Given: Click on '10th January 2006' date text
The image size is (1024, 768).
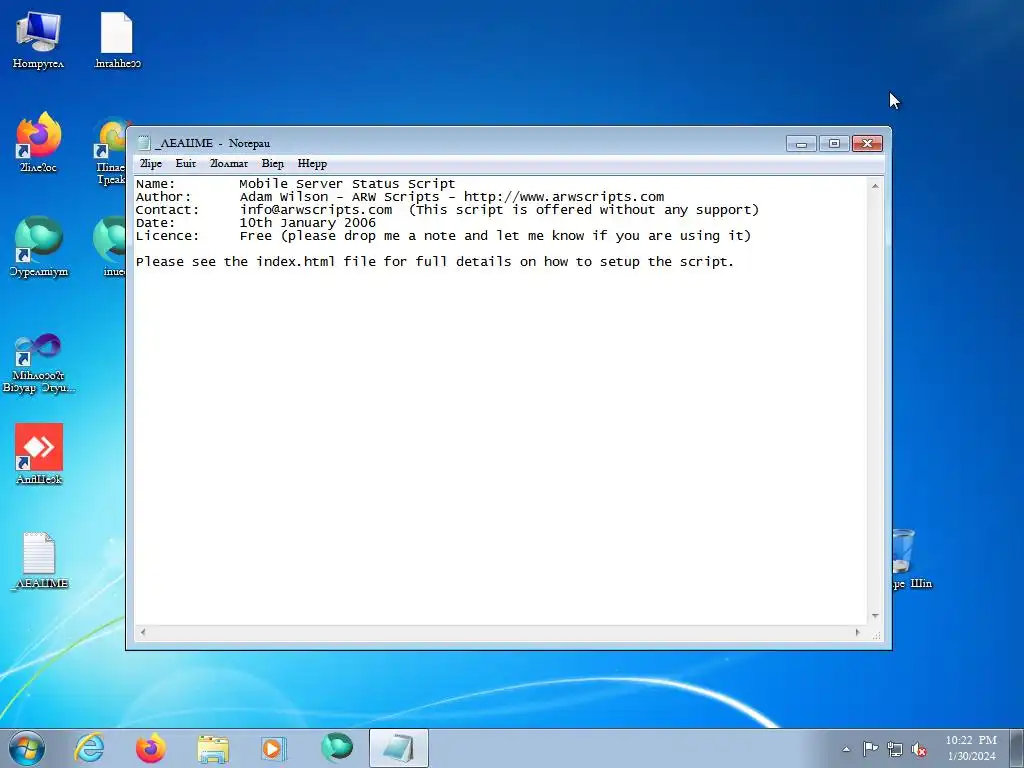Looking at the screenshot, I should [x=308, y=223].
